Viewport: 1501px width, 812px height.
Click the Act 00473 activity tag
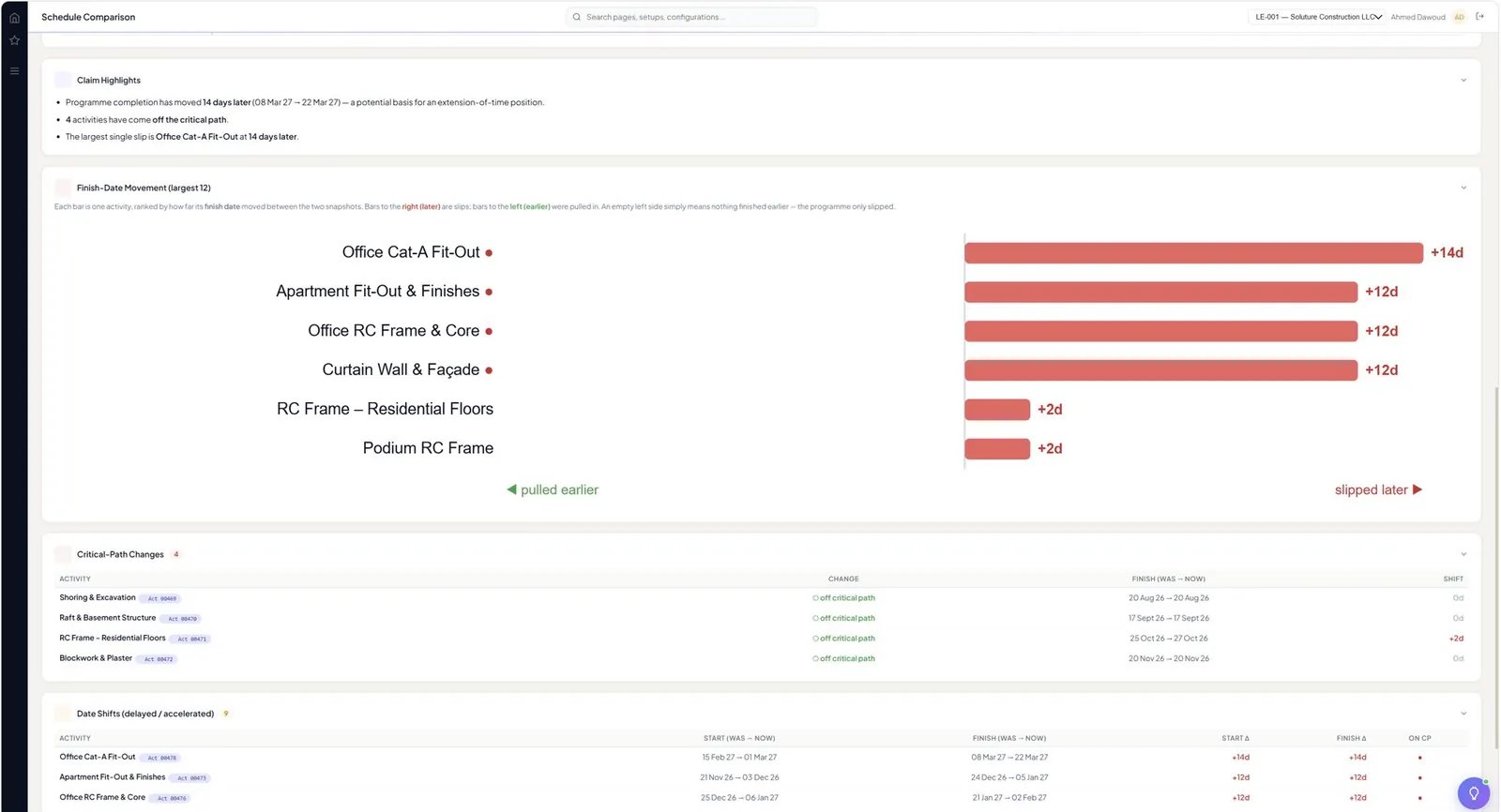[191, 778]
